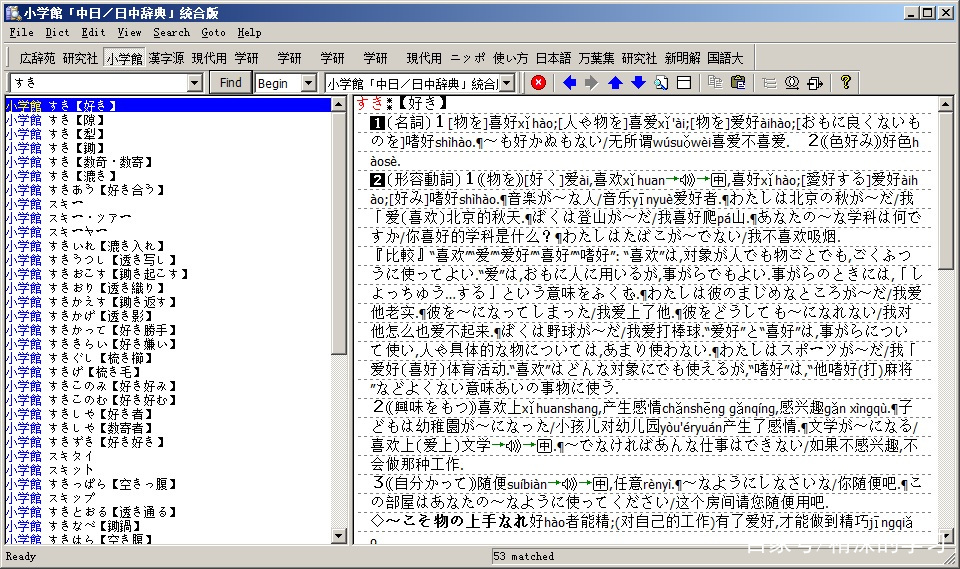The image size is (960, 569).
Task: Select the ニッポ dictionary button
Action: click(468, 58)
